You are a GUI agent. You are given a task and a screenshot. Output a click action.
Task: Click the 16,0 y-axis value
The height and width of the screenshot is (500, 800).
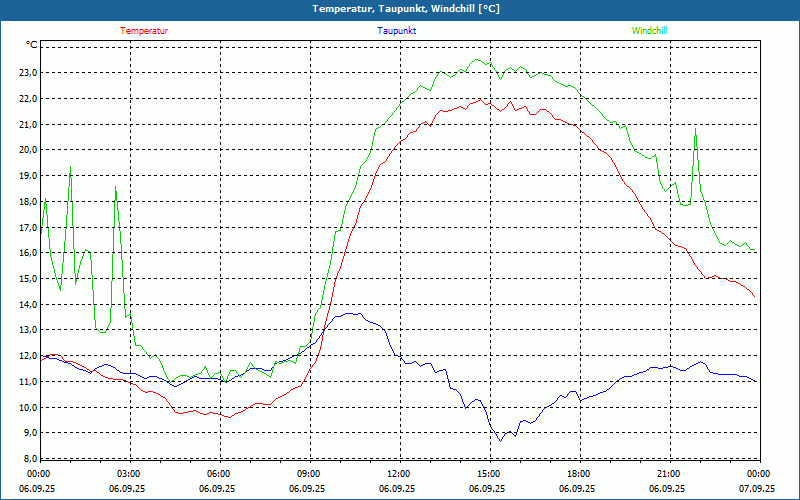click(28, 253)
